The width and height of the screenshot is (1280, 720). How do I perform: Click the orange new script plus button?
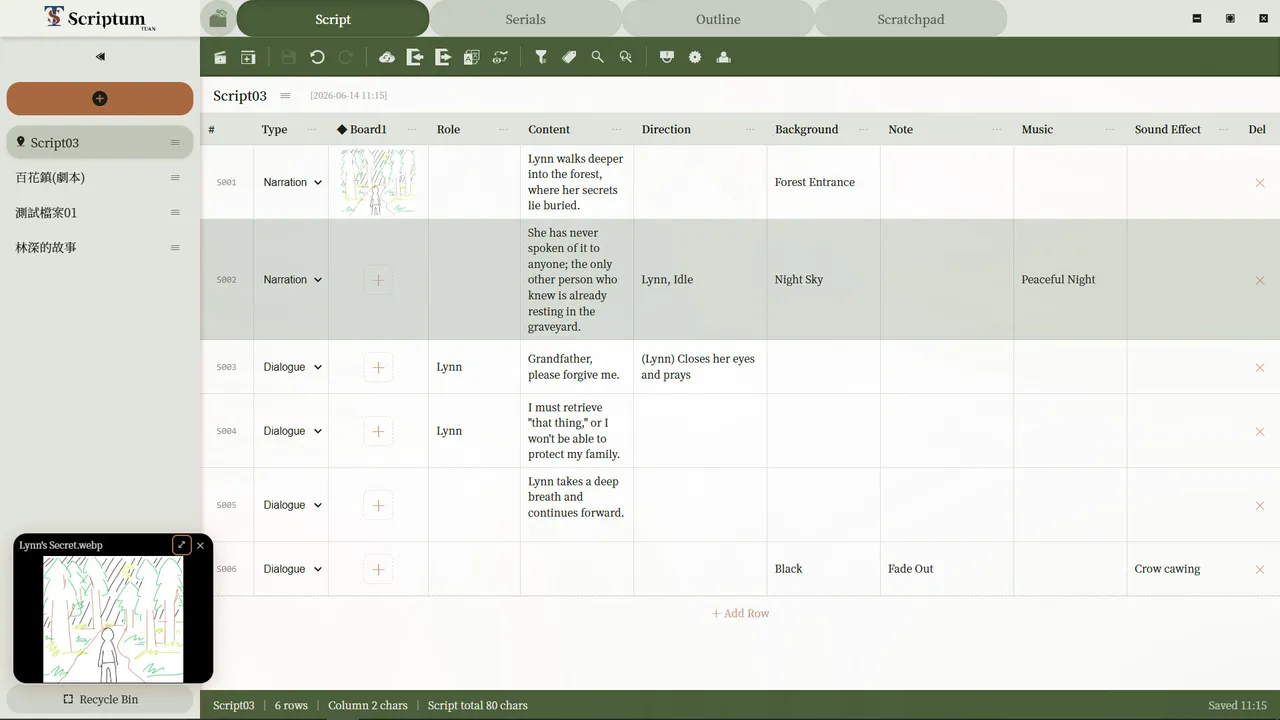100,98
